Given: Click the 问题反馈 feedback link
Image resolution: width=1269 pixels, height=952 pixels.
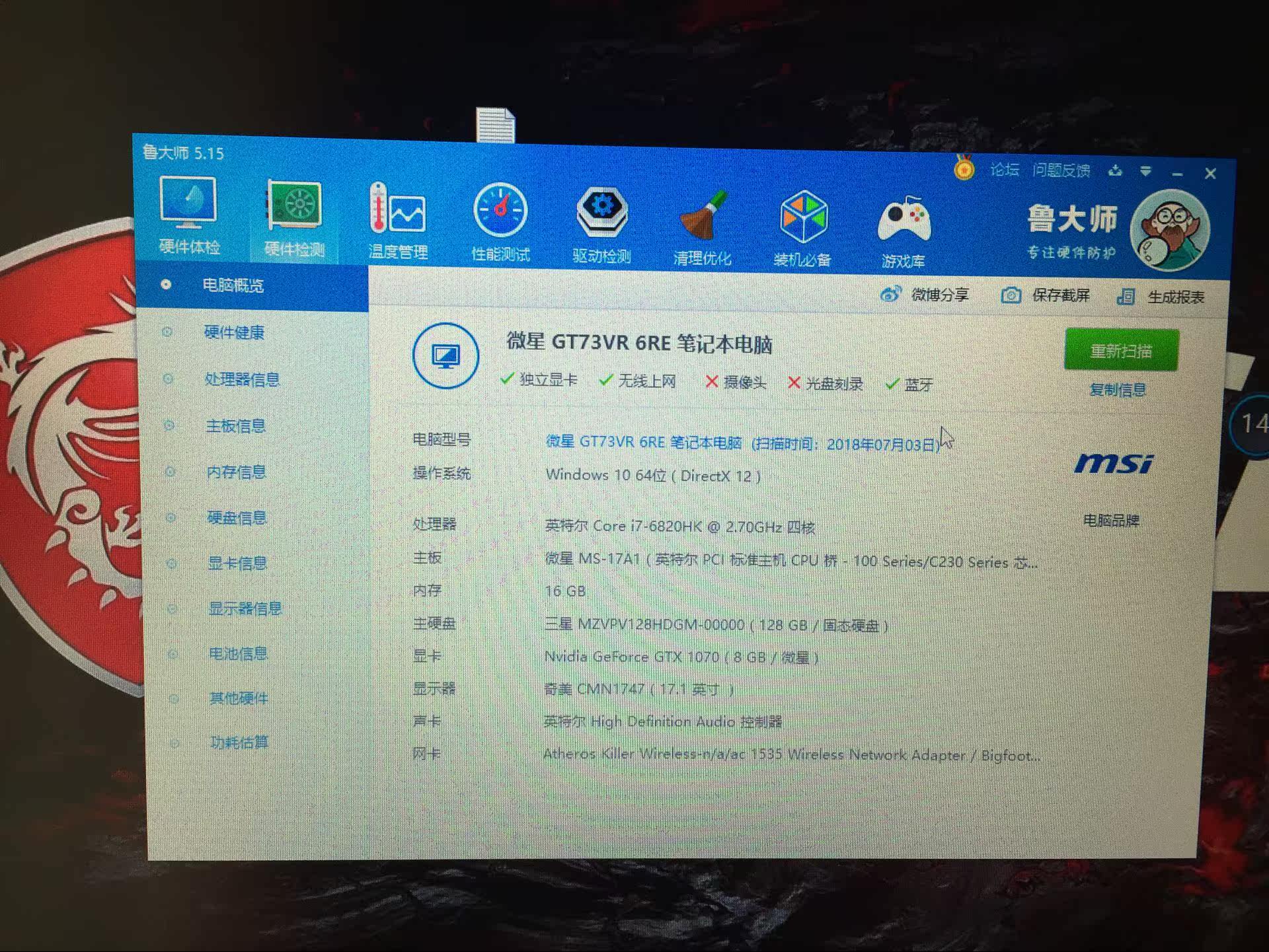Looking at the screenshot, I should 1061,170.
